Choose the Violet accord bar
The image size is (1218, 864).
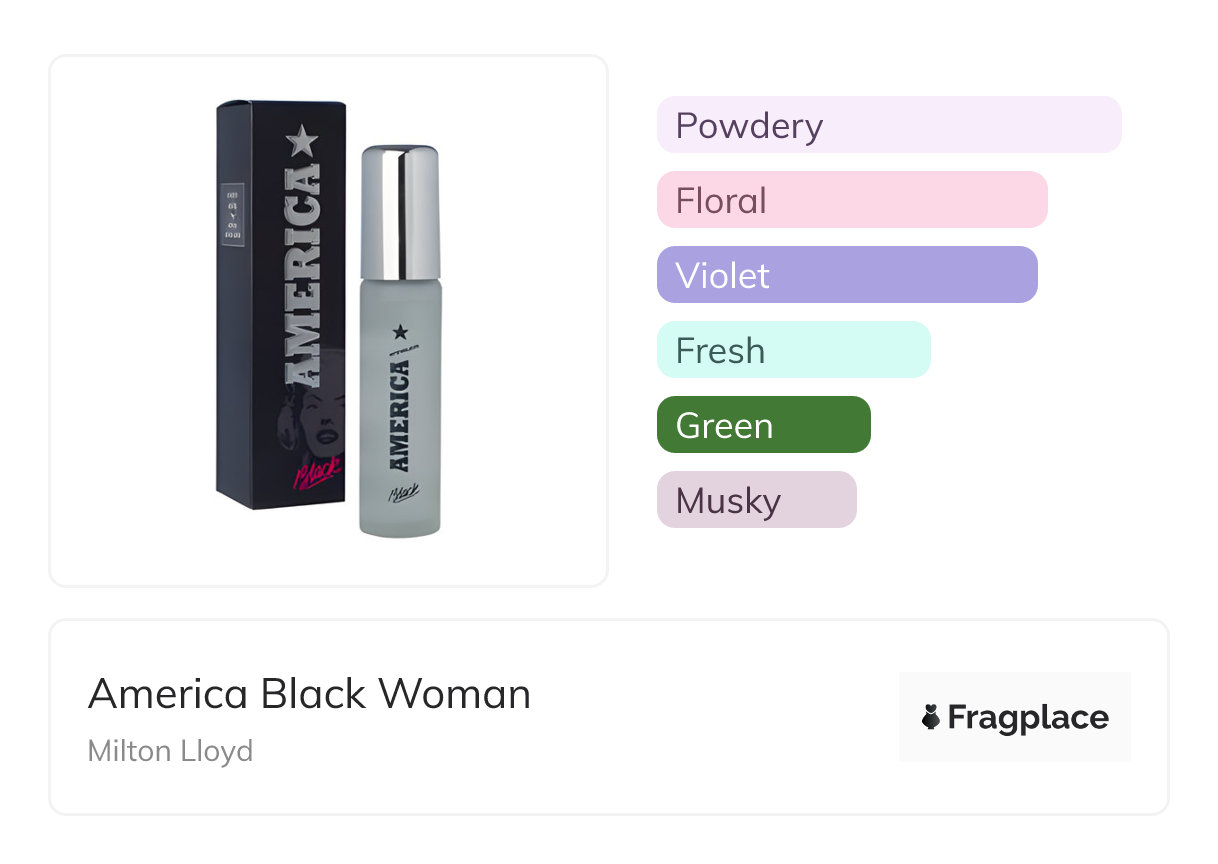tap(846, 275)
